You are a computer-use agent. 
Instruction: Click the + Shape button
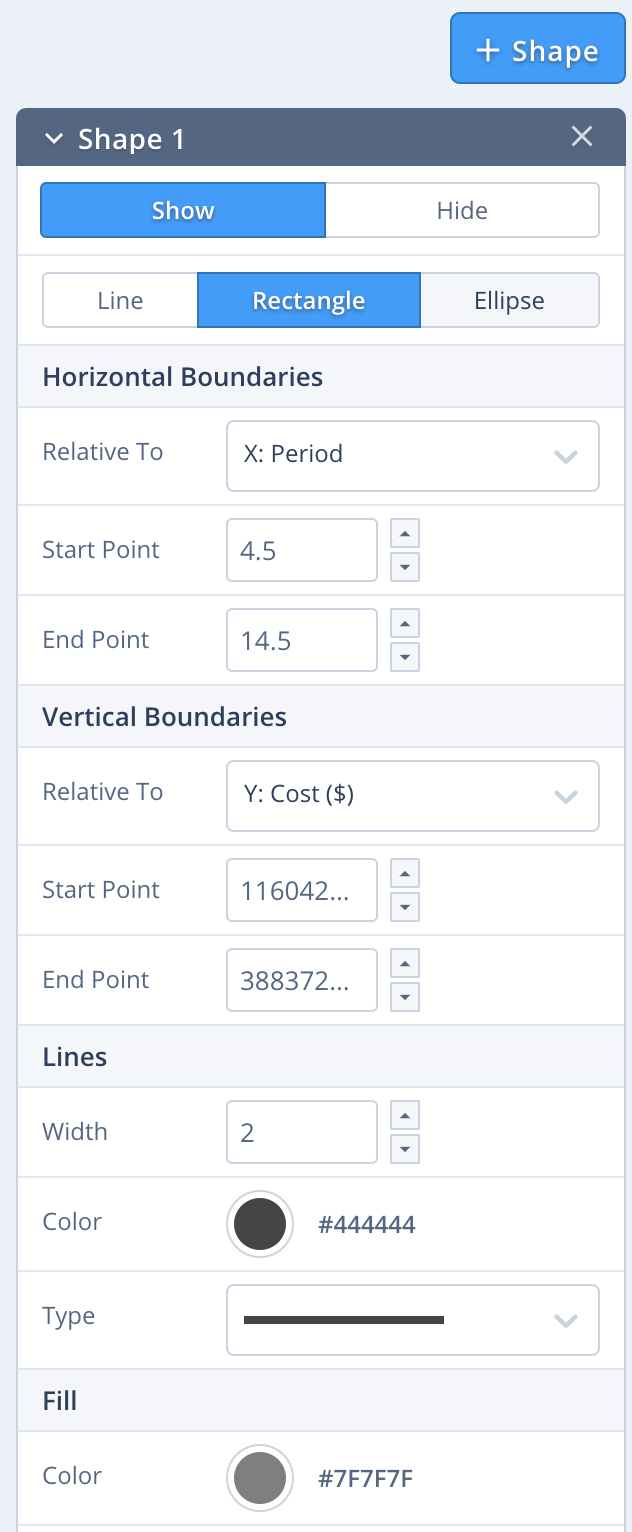click(538, 48)
